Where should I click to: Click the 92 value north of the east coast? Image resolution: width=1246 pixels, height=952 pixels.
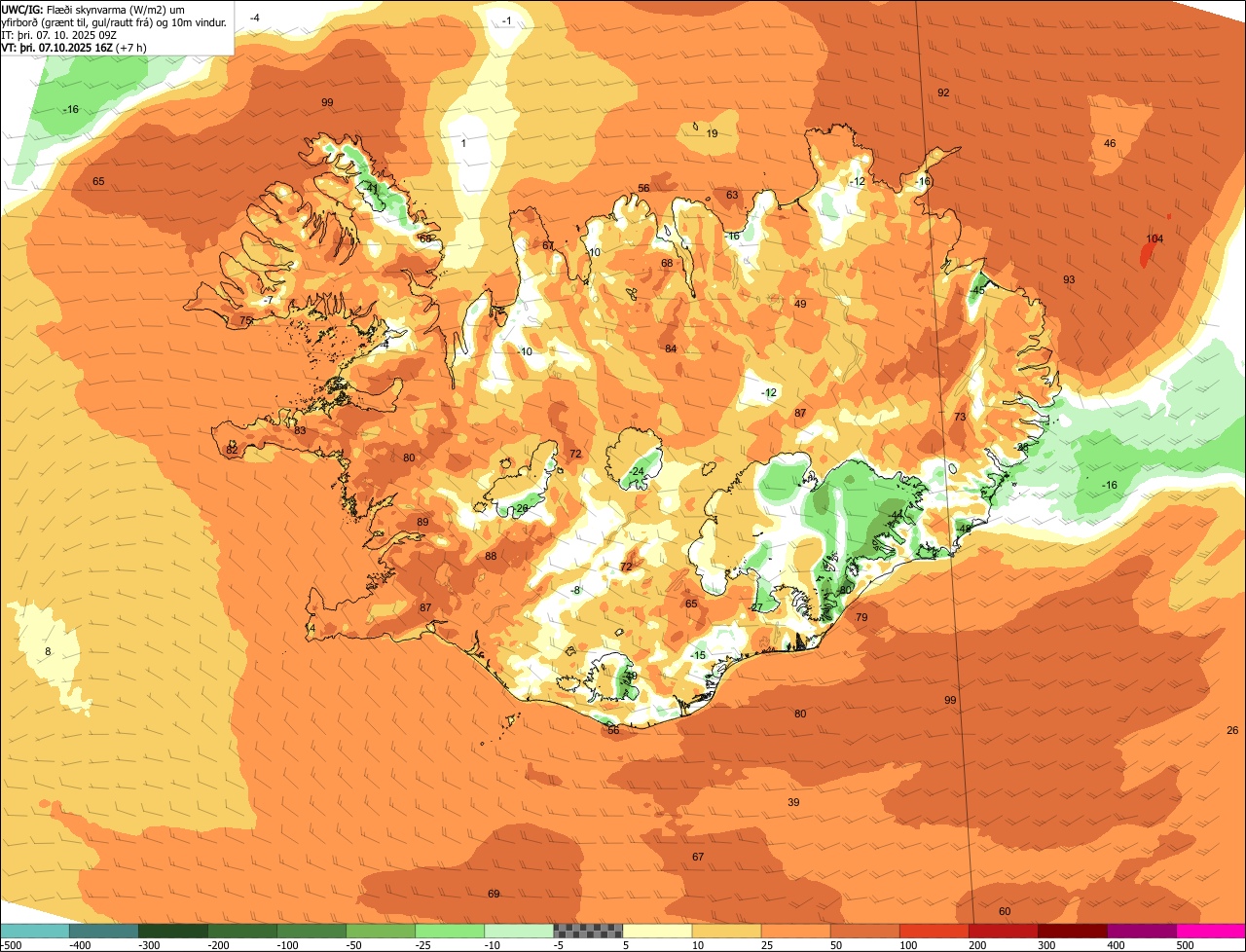click(943, 92)
